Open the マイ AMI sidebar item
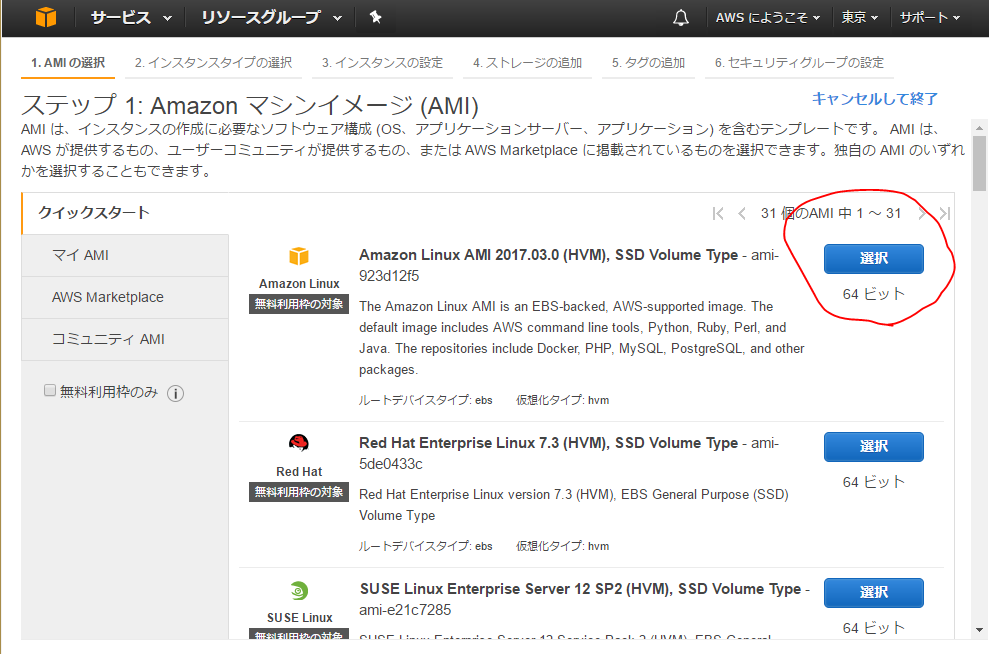Viewport: 989px width, 654px height. (125, 255)
